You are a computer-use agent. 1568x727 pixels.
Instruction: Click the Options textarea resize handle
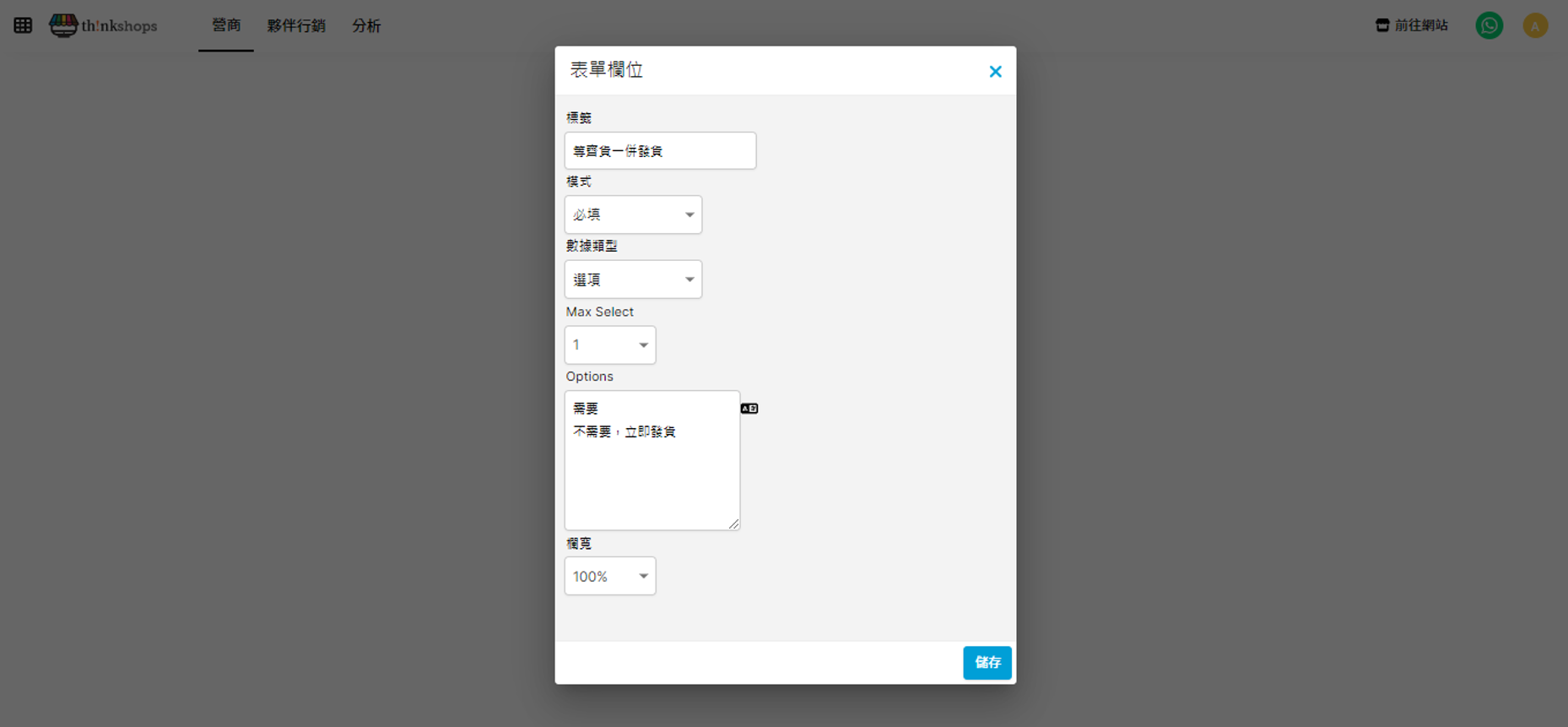pos(733,524)
